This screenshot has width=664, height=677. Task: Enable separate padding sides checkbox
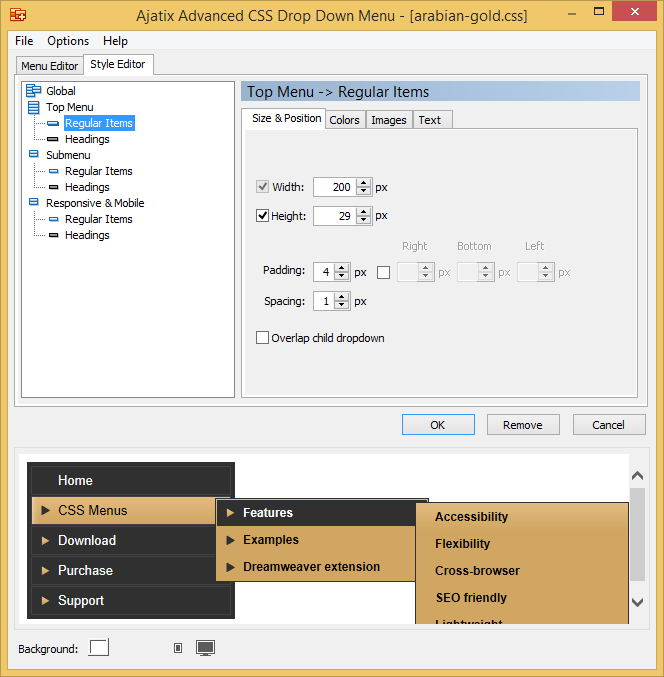(383, 272)
